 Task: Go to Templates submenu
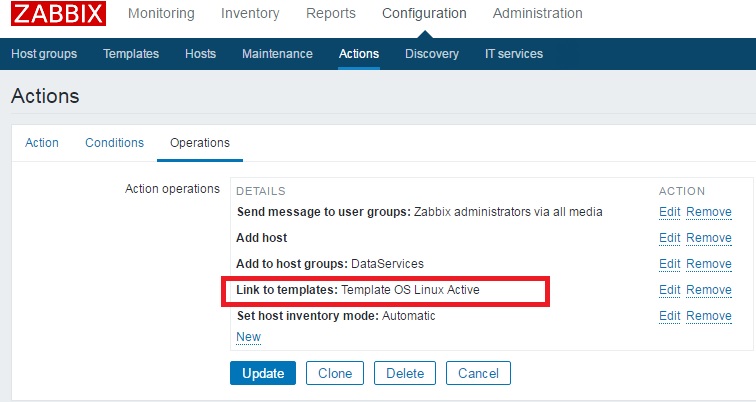coord(131,54)
